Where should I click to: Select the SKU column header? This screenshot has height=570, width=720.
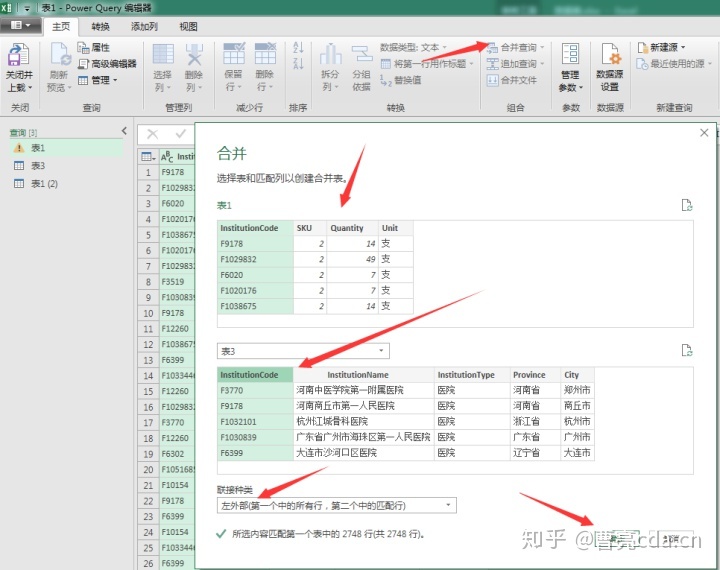tap(310, 228)
